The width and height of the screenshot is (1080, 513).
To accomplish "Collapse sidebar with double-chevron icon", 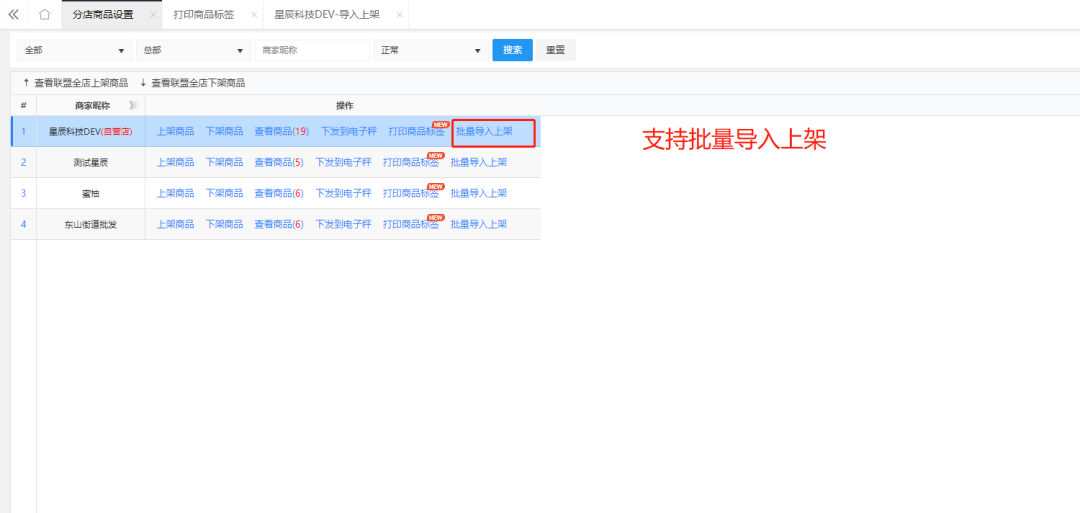I will [14, 15].
